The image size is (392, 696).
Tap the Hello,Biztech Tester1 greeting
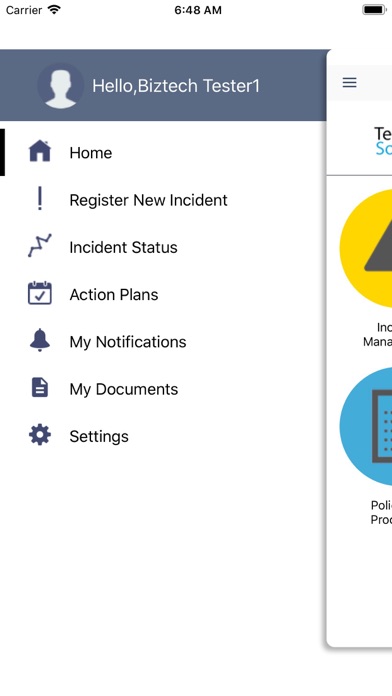(x=176, y=86)
